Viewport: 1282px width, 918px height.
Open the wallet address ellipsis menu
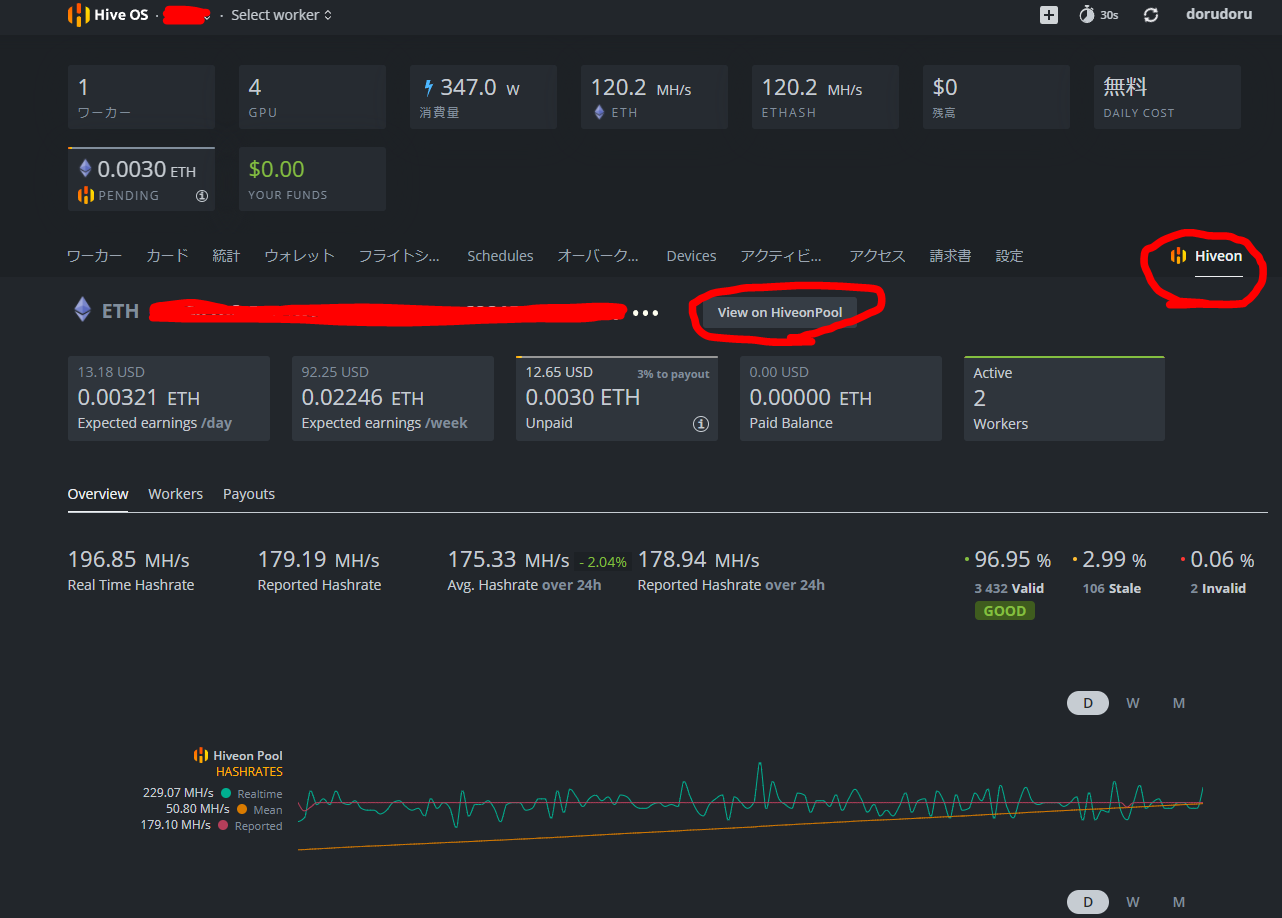[645, 312]
